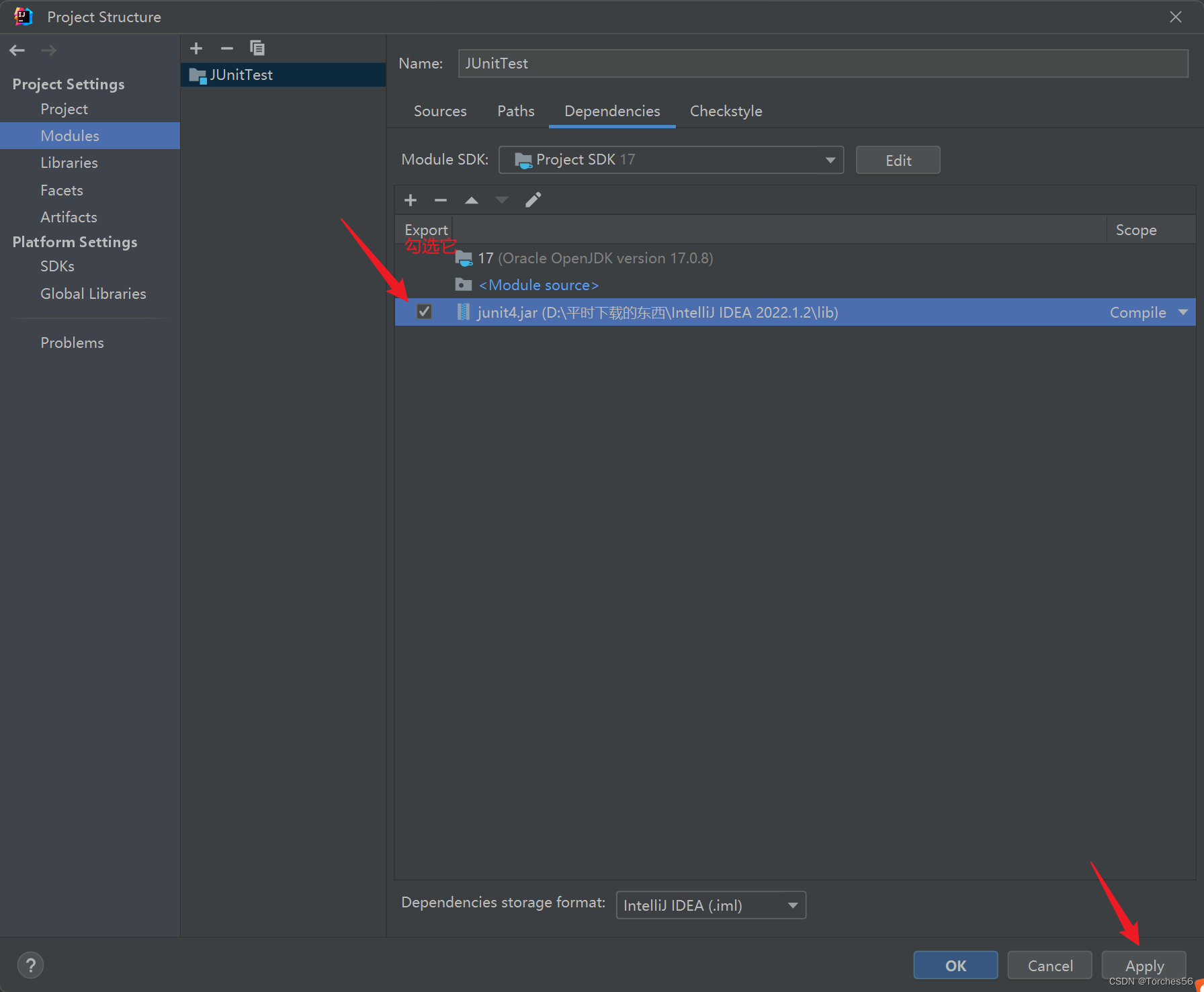Go back with the left arrow icon
Screen dimensions: 1204x992
click(17, 50)
